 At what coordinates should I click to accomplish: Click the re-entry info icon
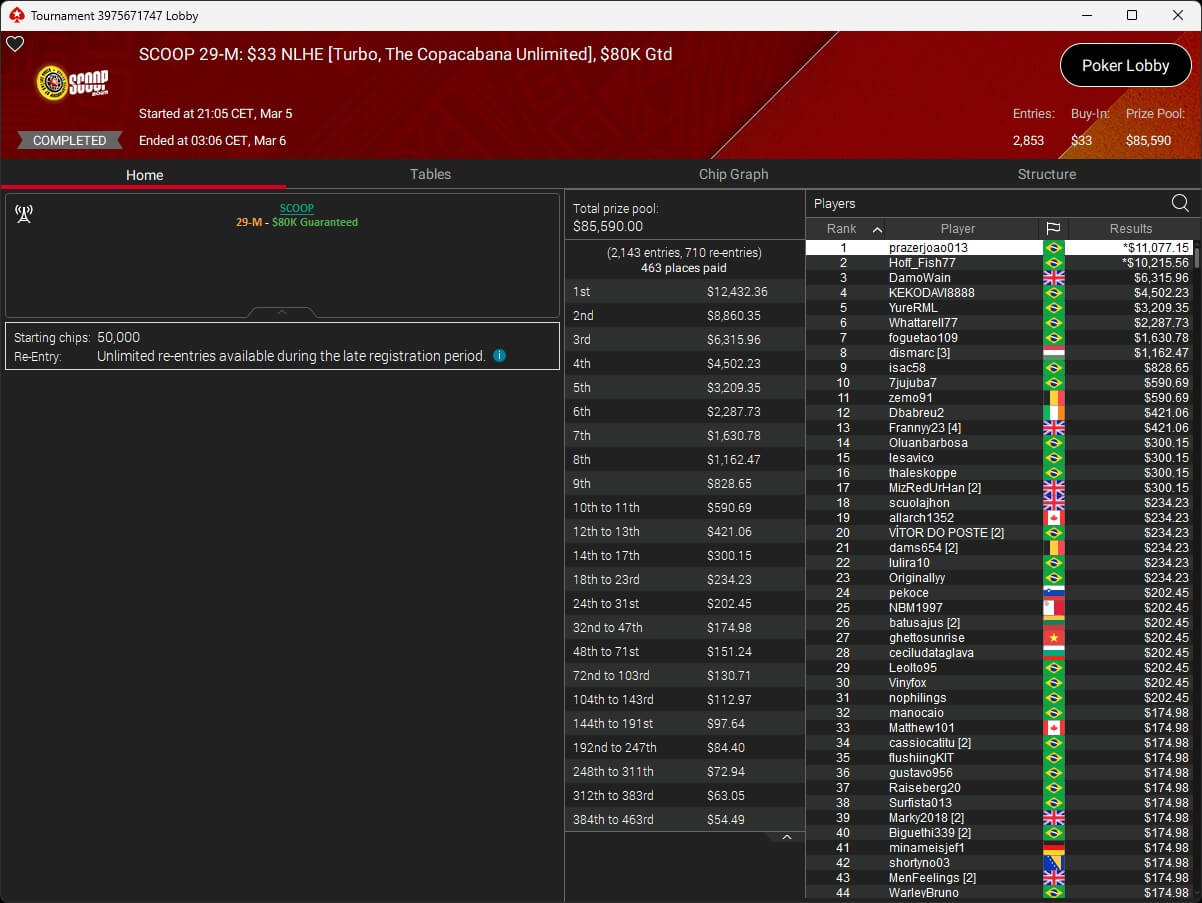pyautogui.click(x=500, y=355)
